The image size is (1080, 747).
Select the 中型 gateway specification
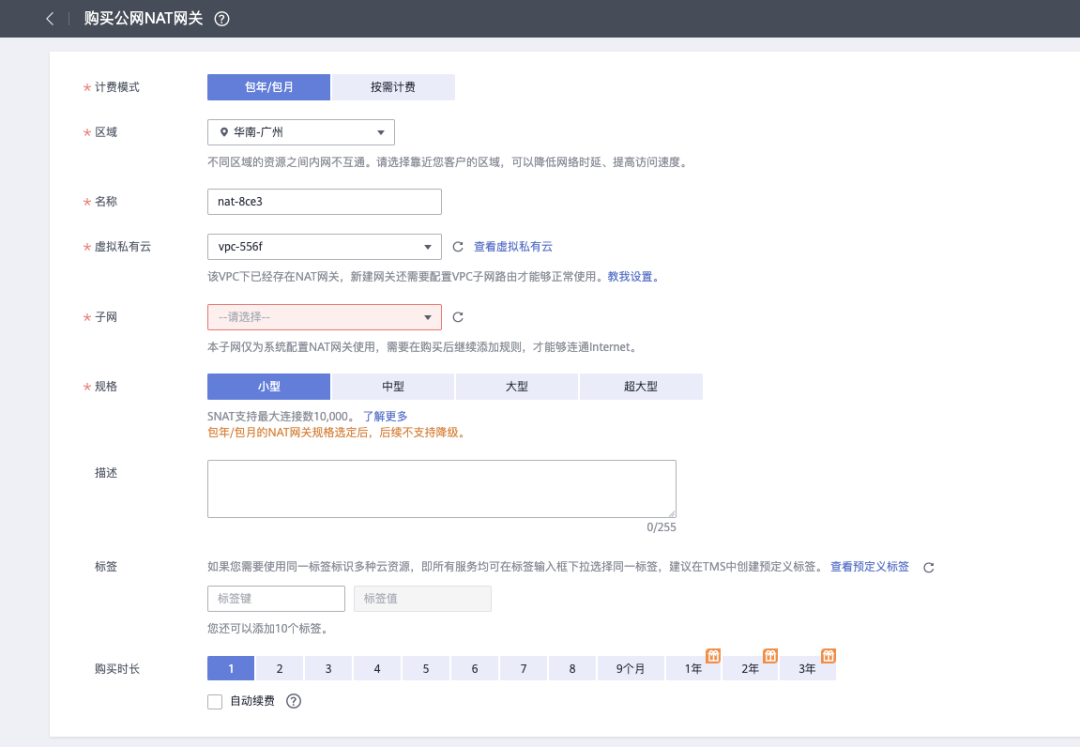click(x=393, y=386)
